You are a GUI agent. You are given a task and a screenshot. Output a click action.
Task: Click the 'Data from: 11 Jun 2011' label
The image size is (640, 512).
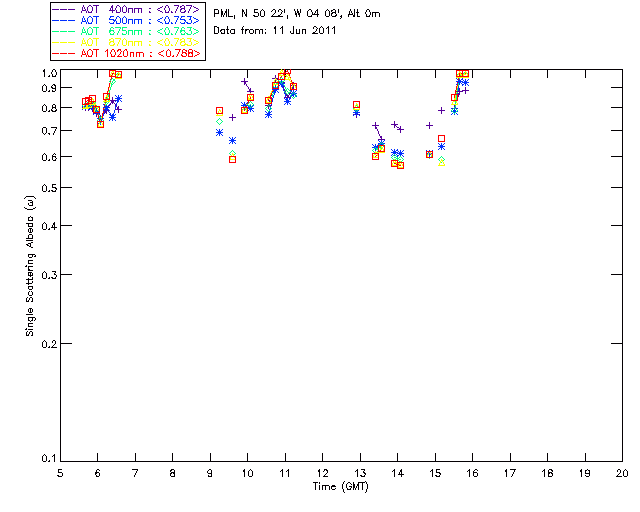point(275,30)
